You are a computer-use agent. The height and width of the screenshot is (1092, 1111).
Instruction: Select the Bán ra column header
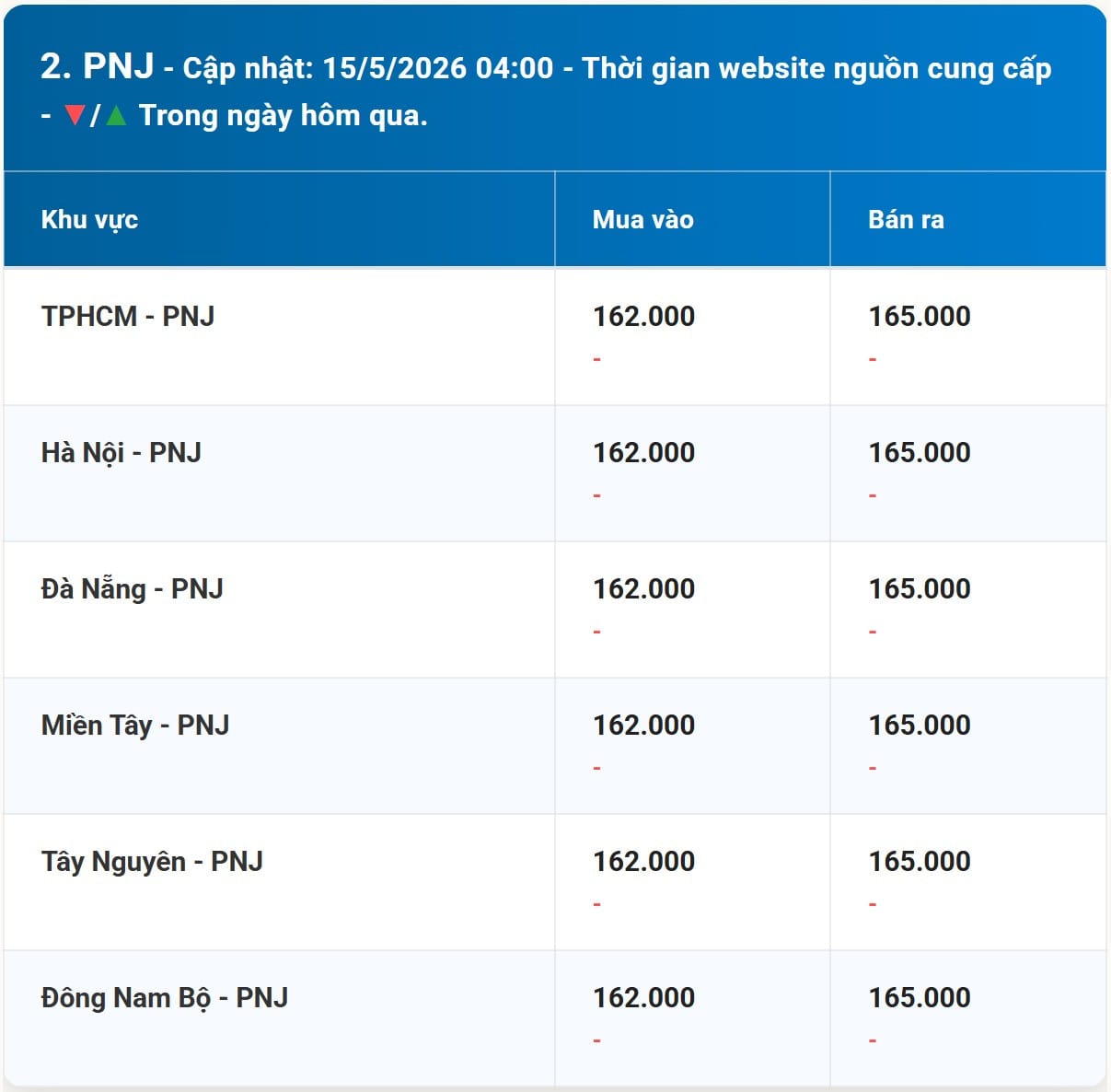(906, 219)
